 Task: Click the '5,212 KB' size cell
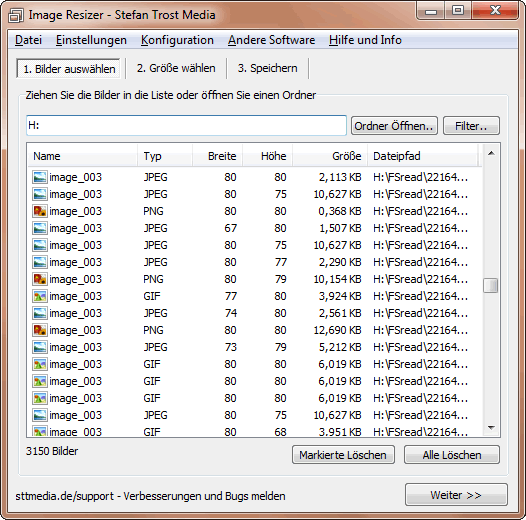click(x=340, y=347)
